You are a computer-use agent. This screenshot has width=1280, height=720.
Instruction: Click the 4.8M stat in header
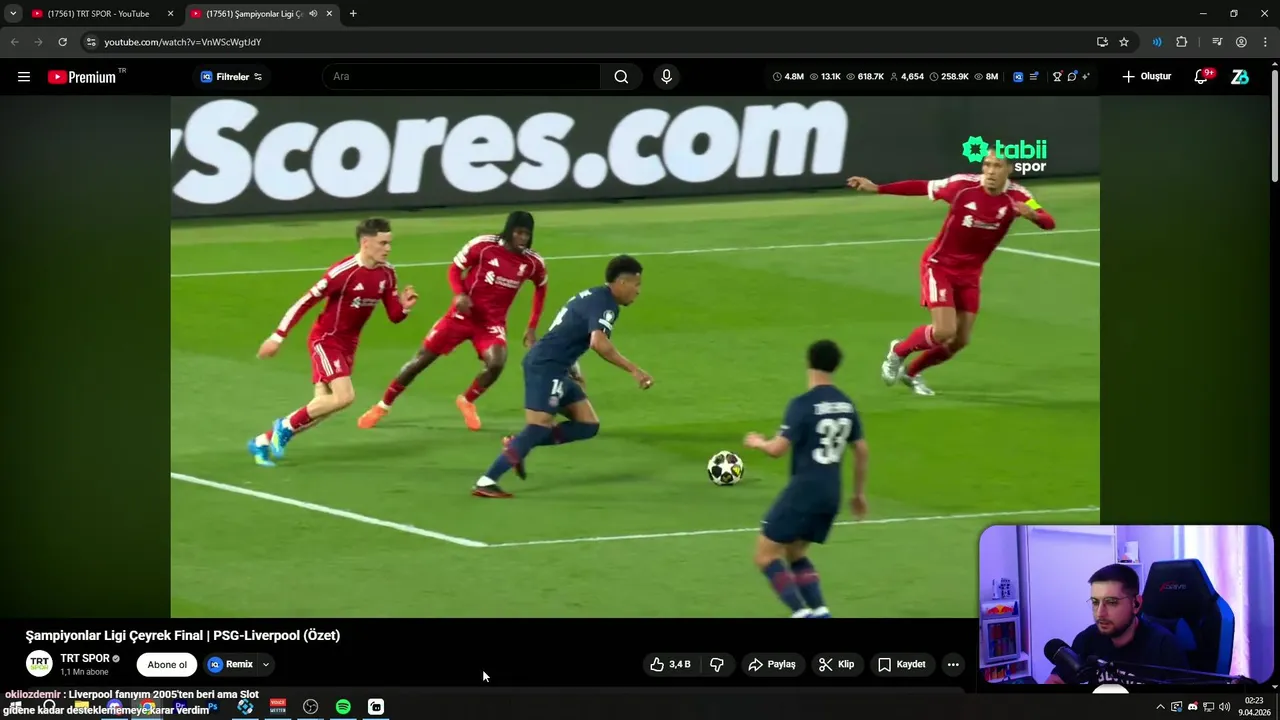point(788,76)
